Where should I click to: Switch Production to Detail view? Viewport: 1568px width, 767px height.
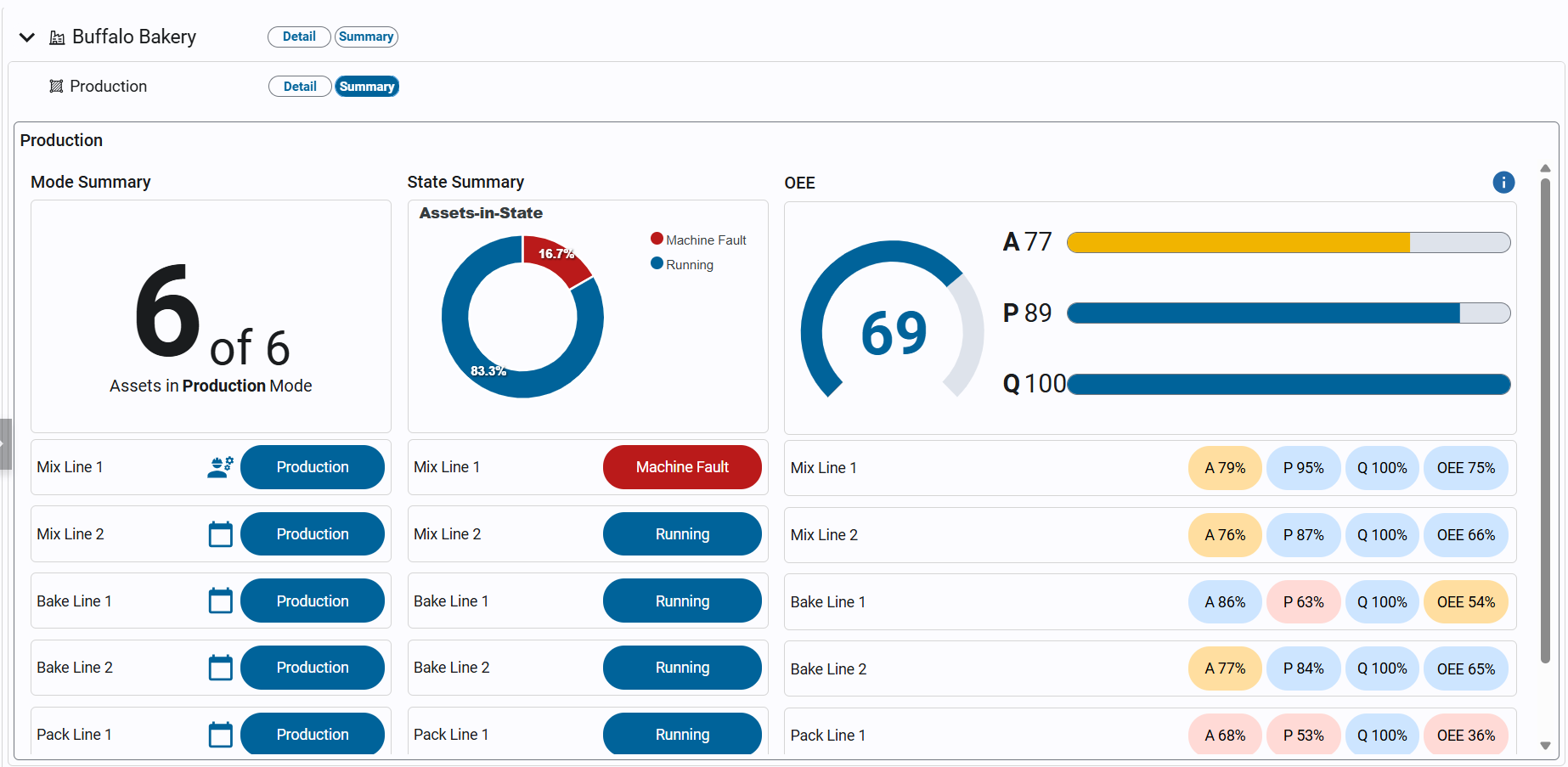(300, 87)
